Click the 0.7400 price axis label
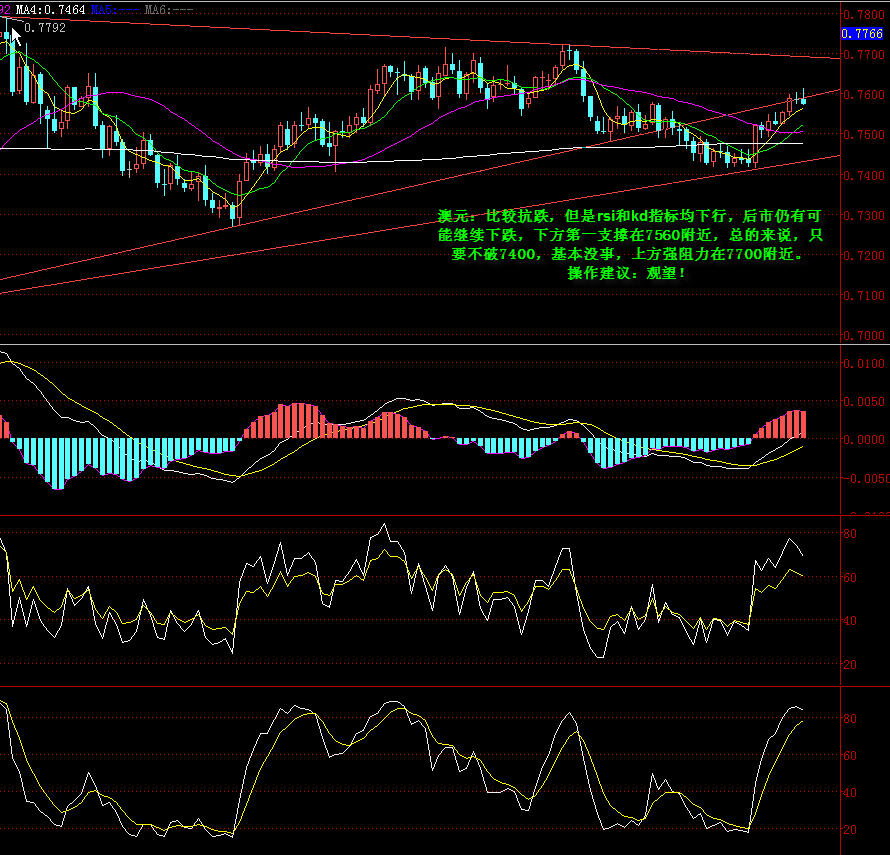This screenshot has width=890, height=855. pos(864,175)
